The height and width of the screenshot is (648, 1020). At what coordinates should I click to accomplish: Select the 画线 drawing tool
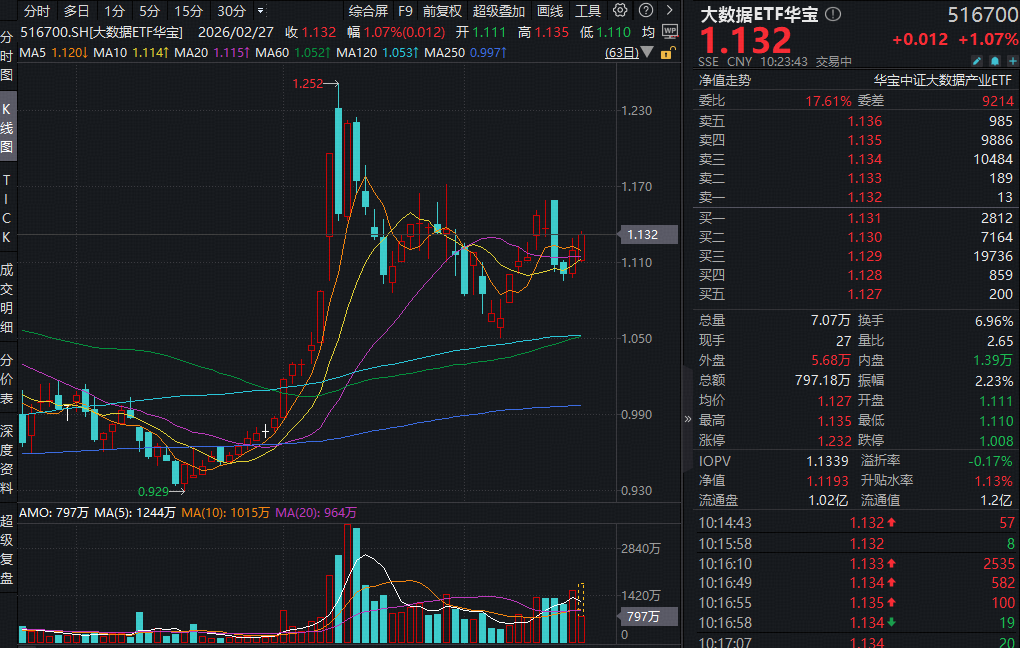(549, 10)
